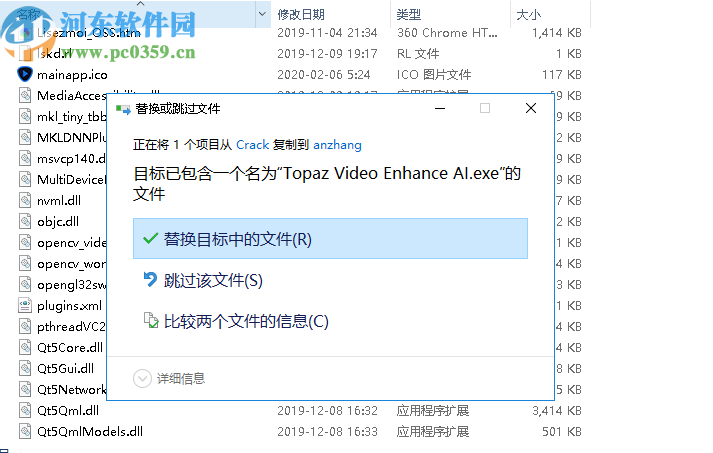This screenshot has width=713, height=453.
Task: Open the Crack source folder link
Action: tap(252, 145)
